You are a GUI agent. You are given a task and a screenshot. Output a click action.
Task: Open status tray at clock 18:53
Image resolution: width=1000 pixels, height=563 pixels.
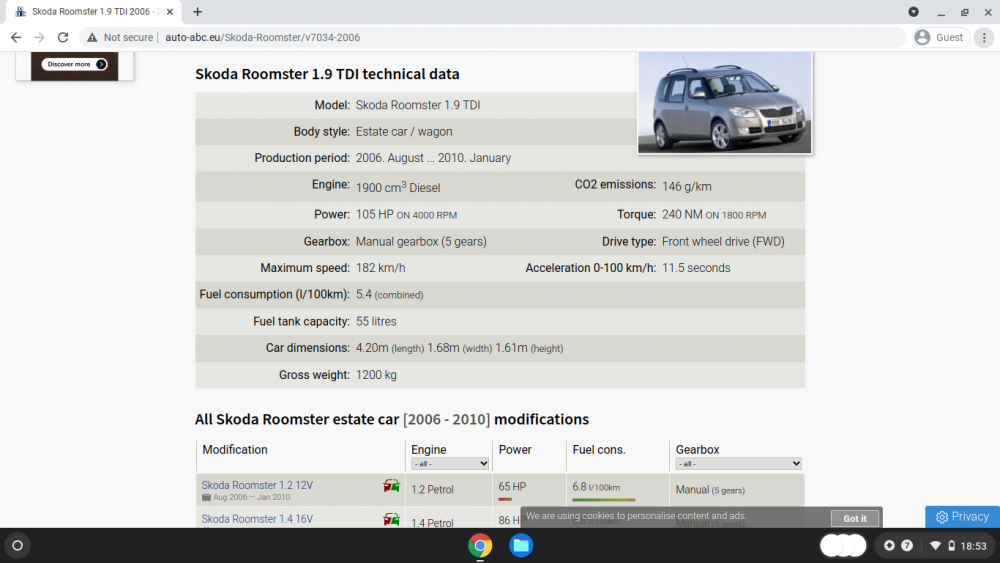(x=973, y=546)
